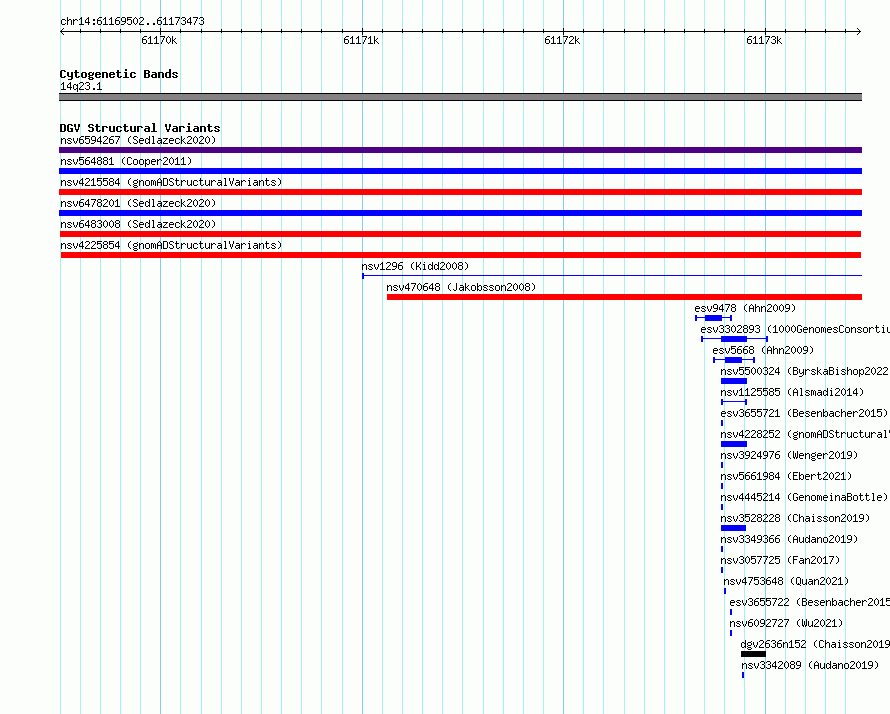
Task: Click the DGV Structural Variants track title
Action: click(140, 128)
